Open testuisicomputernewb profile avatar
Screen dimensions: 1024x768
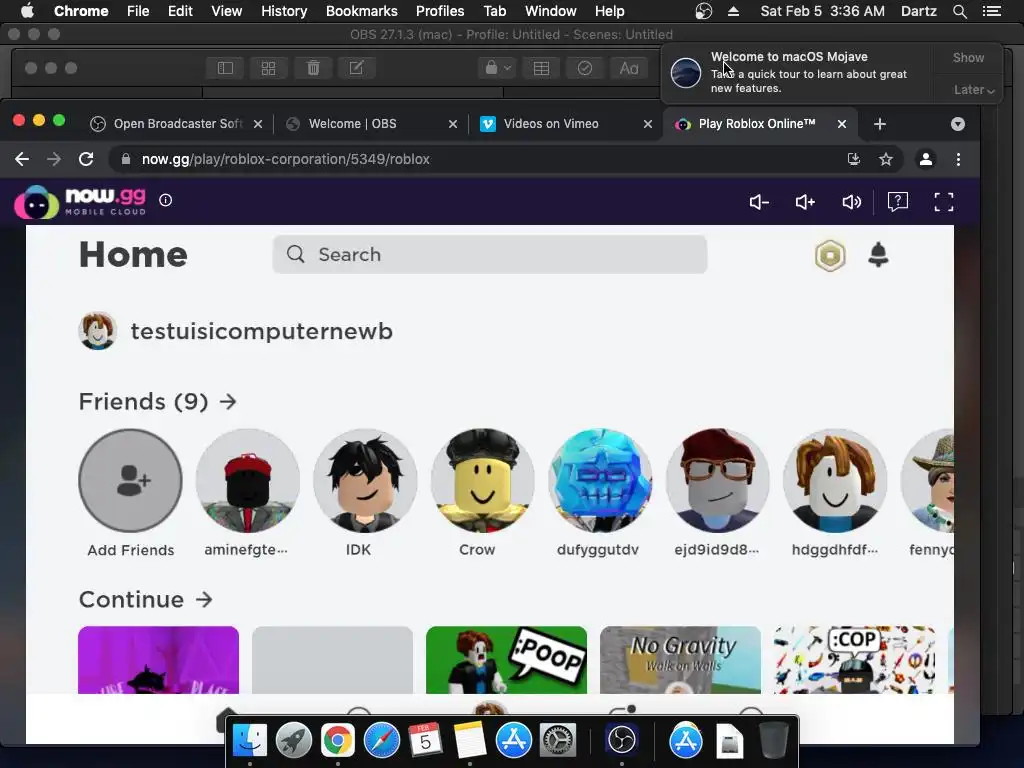pos(97,330)
